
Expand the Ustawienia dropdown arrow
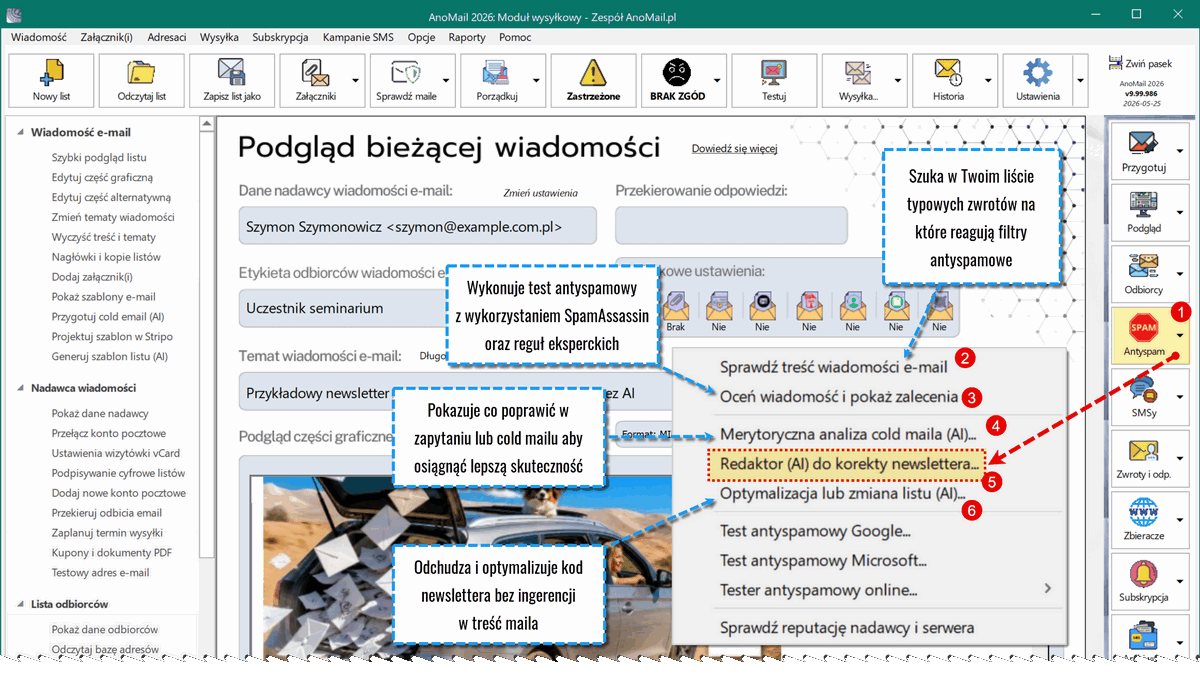(x=1079, y=80)
